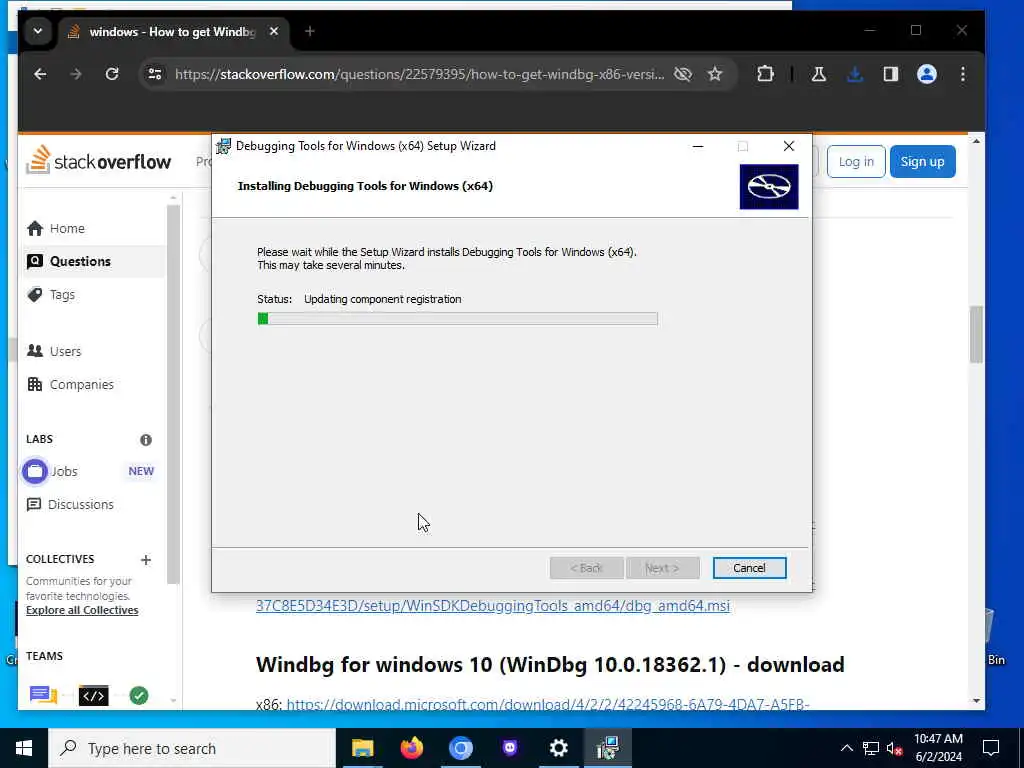Click the address bar URL
1024x768 pixels.
(x=419, y=74)
